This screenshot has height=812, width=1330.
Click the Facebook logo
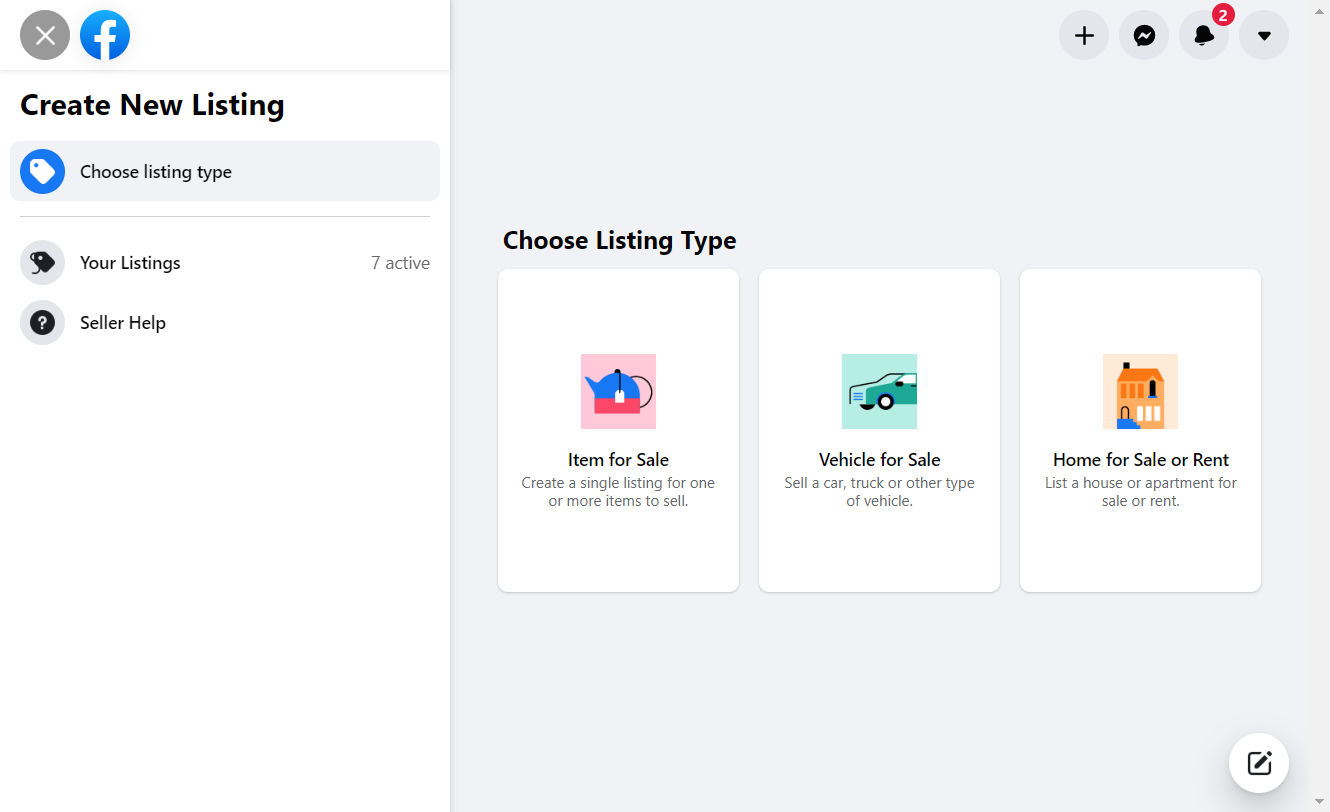point(105,35)
